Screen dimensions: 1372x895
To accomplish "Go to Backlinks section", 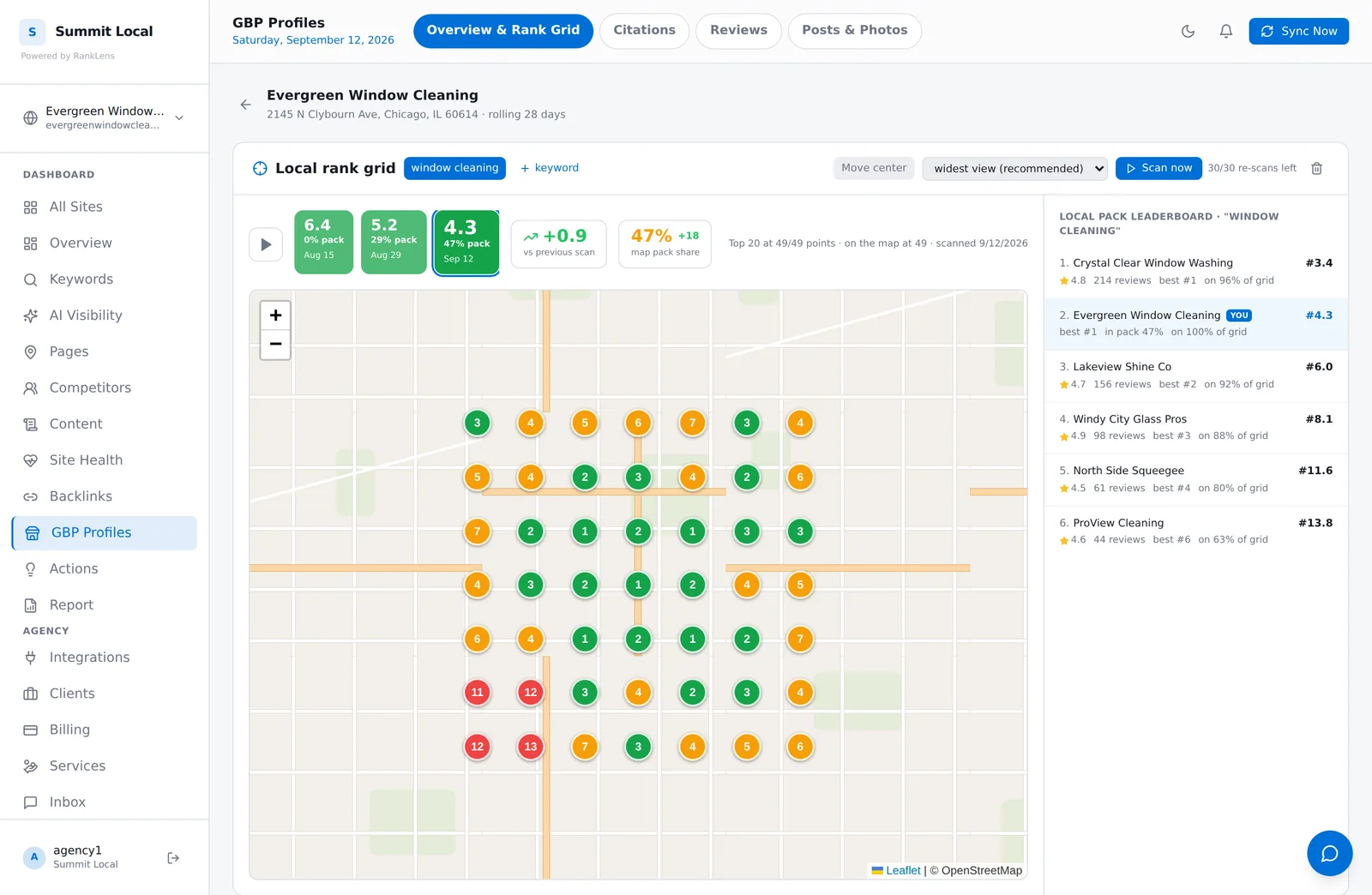I will click(105, 496).
